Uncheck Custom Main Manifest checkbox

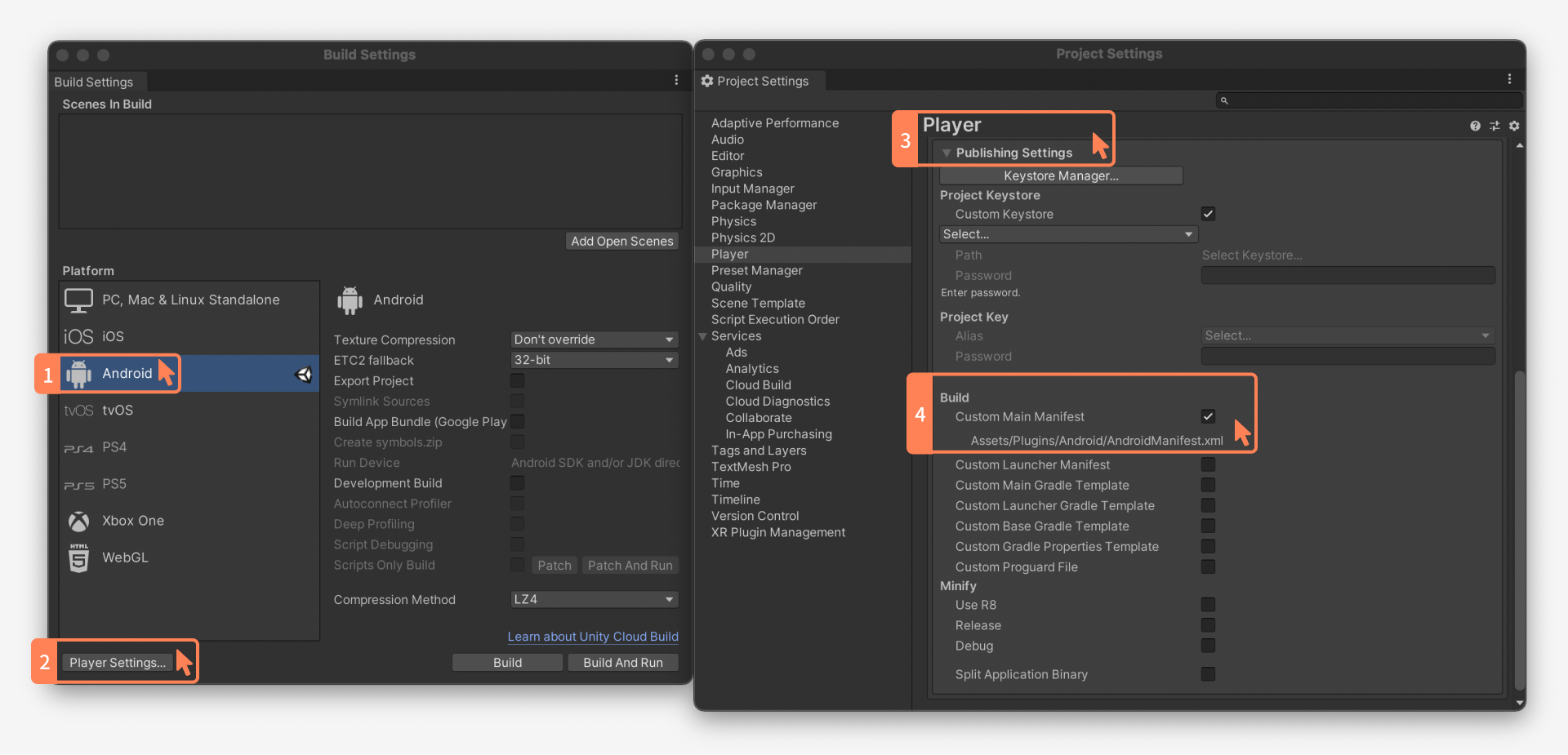1209,416
